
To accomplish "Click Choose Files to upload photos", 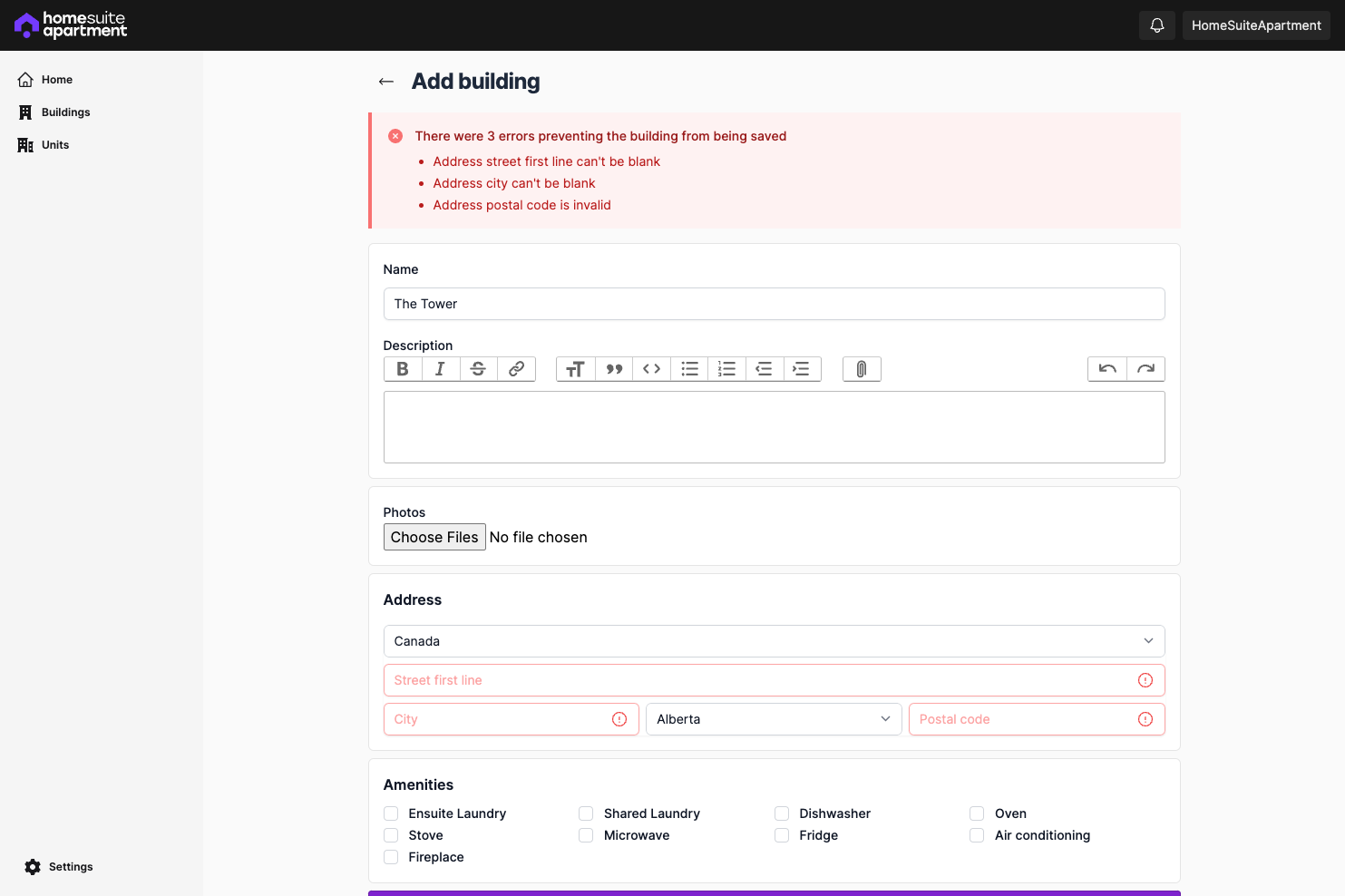I will pos(434,537).
